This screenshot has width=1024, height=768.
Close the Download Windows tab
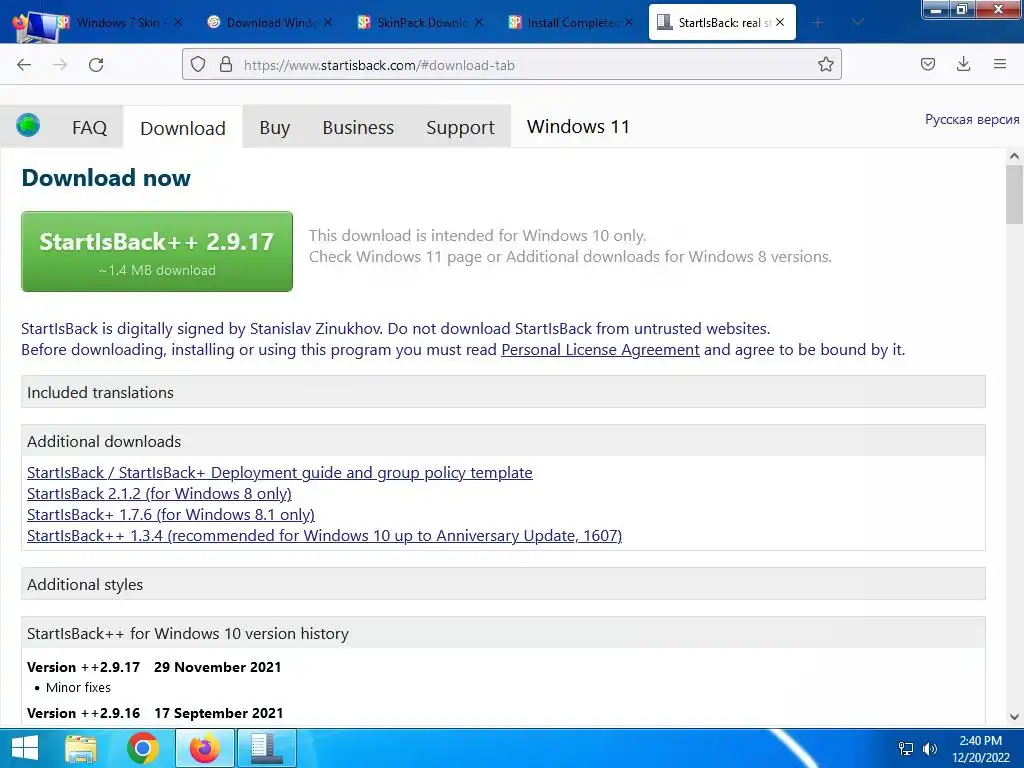tap(328, 22)
